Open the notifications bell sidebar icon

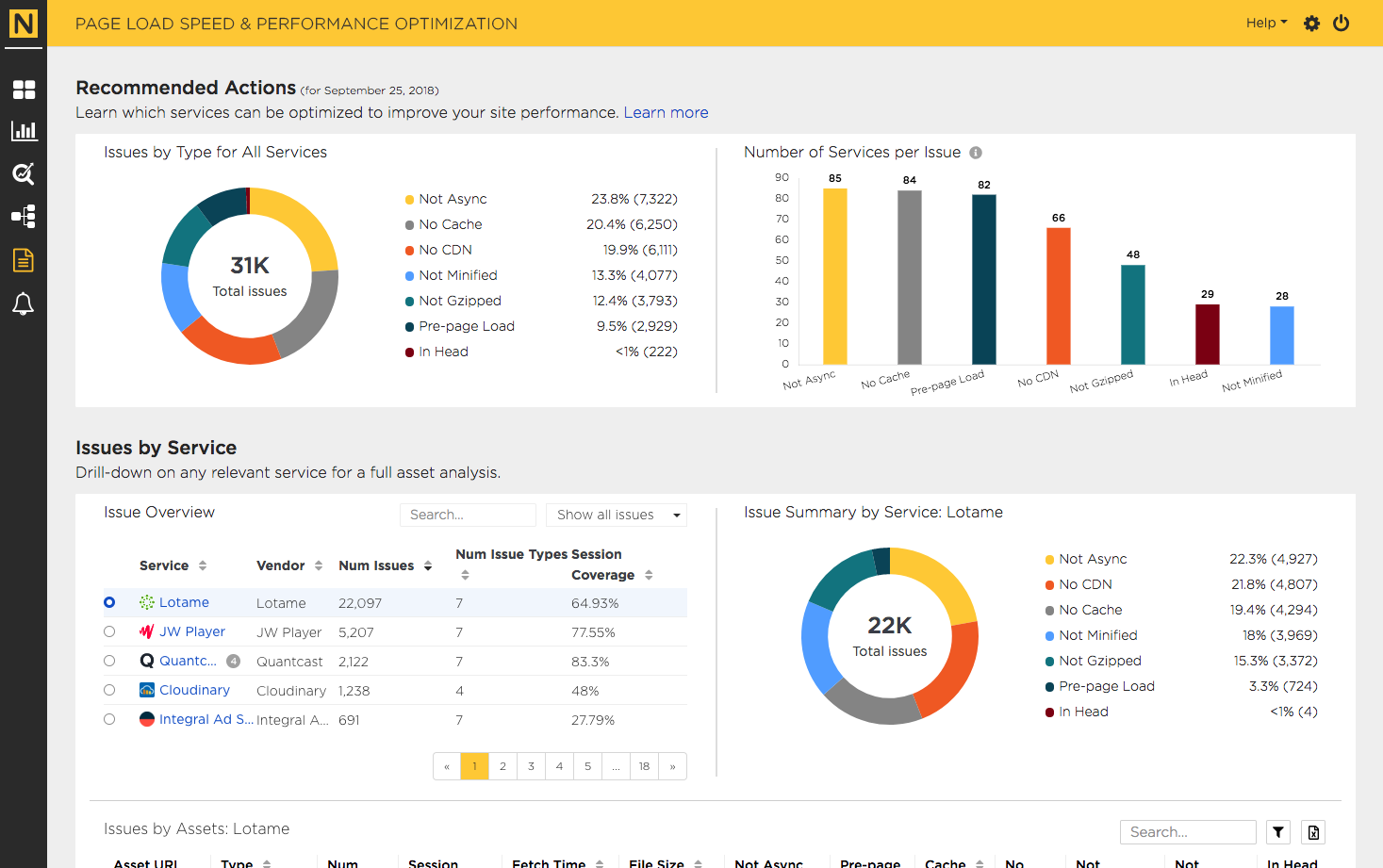[x=24, y=303]
